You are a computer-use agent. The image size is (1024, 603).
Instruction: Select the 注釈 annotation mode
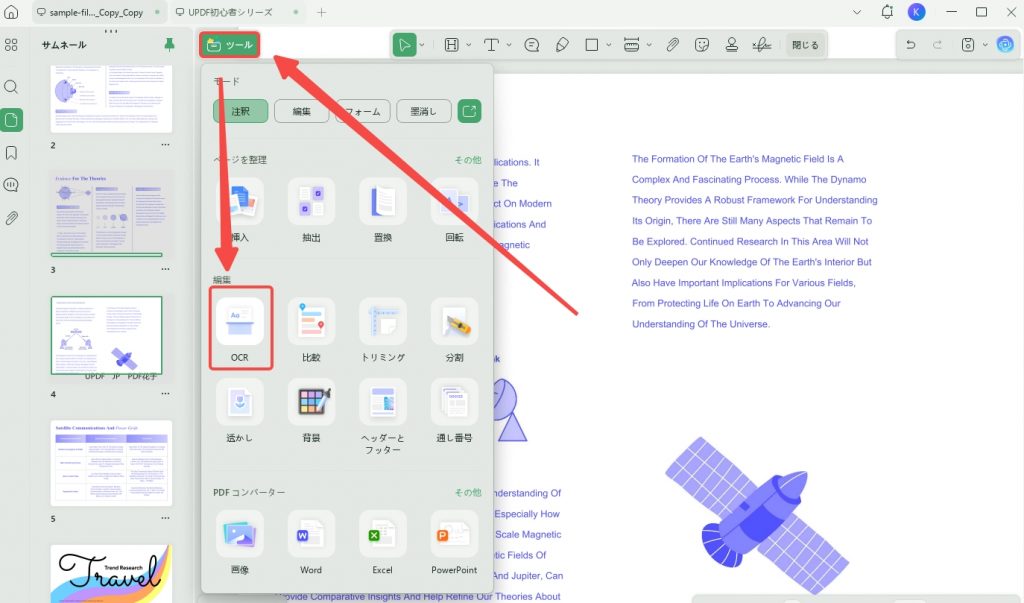click(240, 111)
